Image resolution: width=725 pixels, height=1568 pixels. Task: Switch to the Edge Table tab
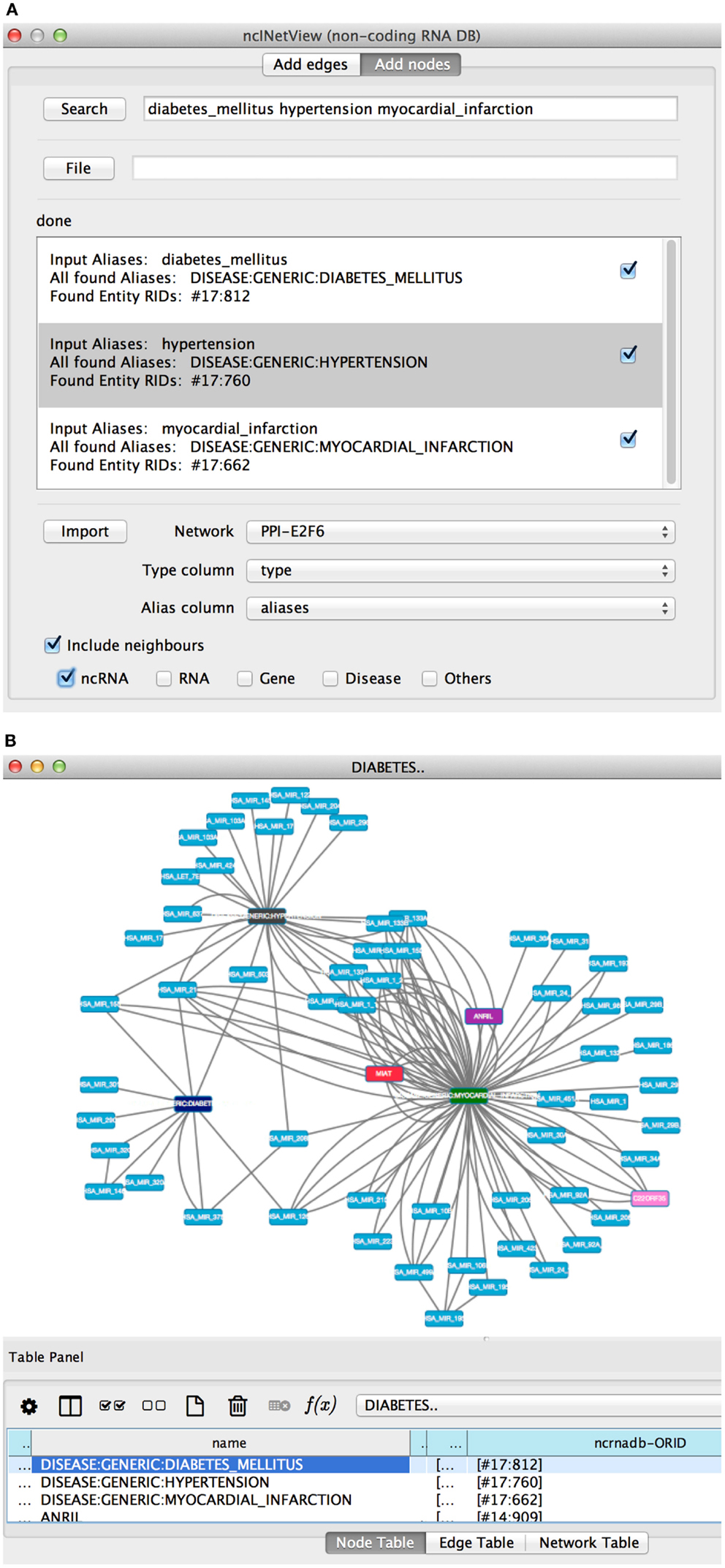pos(476,1542)
